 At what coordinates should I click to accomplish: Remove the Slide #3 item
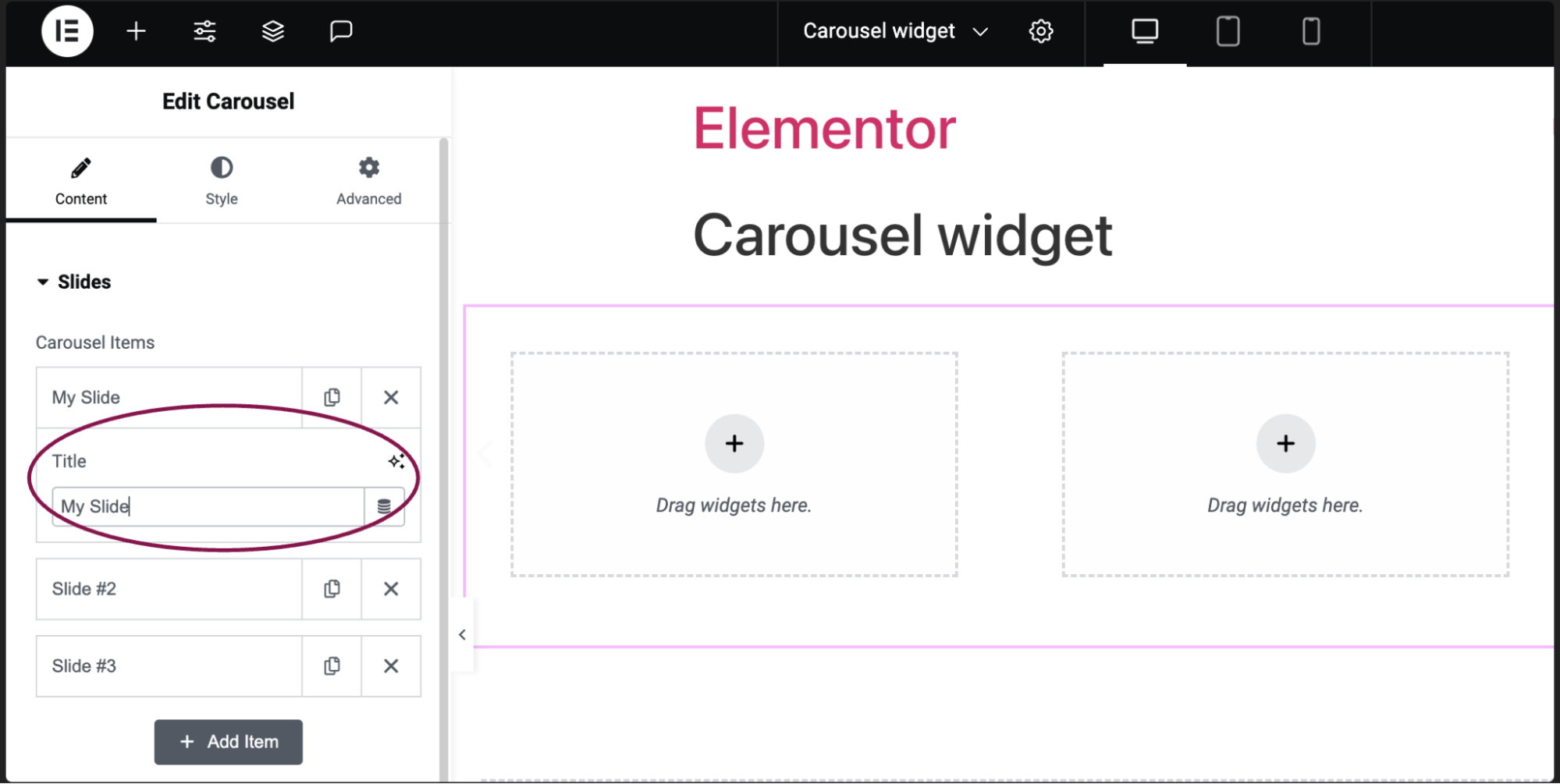pyautogui.click(x=391, y=666)
